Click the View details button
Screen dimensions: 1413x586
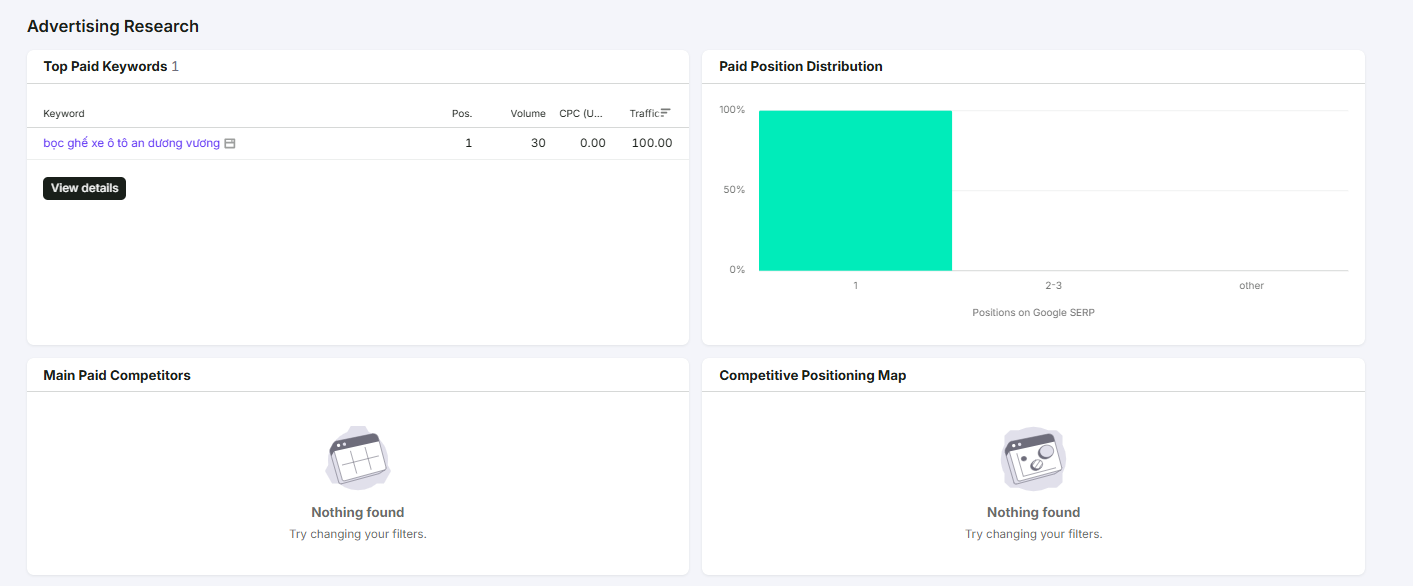click(84, 188)
